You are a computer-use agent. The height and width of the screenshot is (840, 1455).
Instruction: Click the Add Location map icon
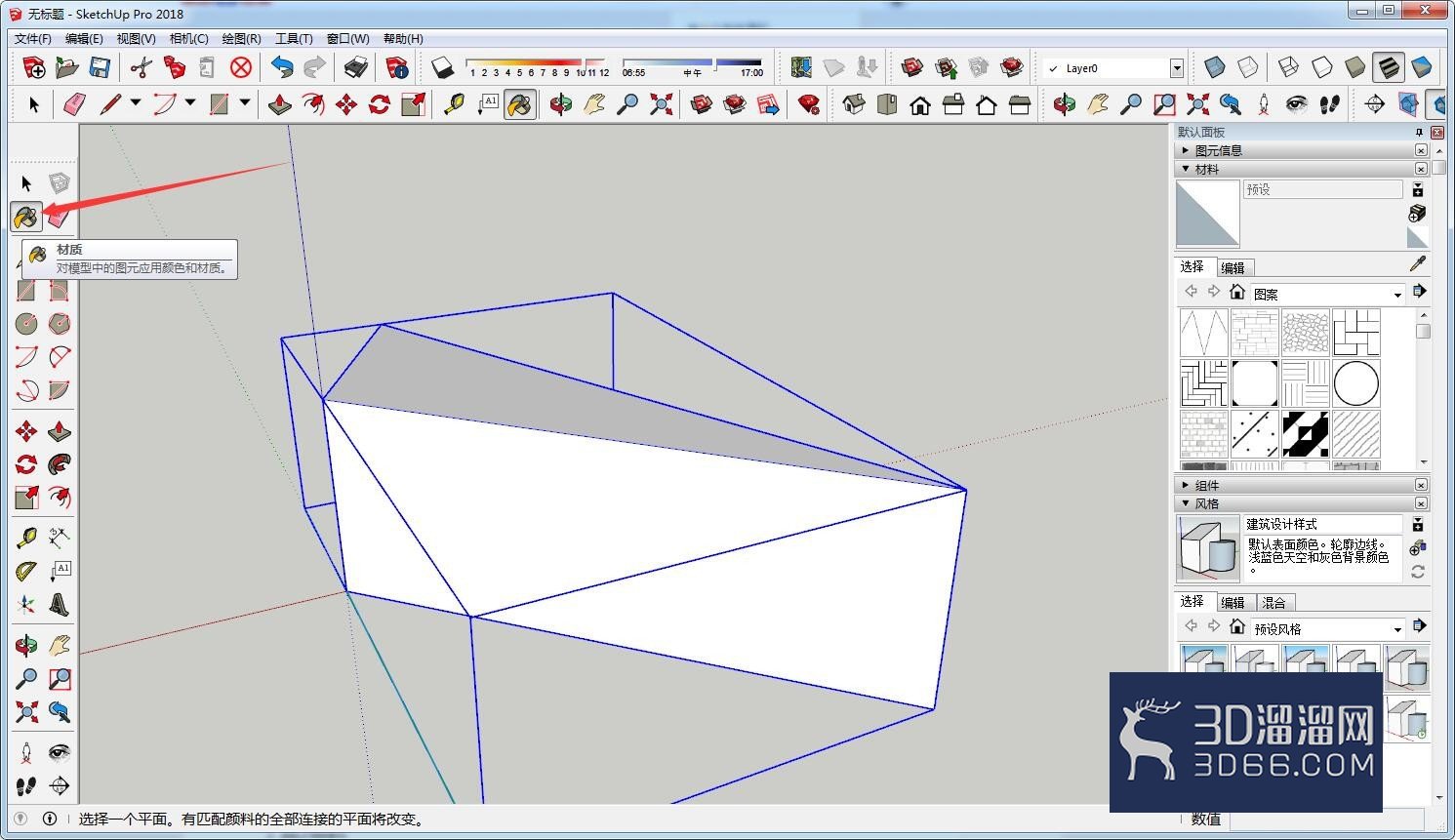pyautogui.click(x=801, y=67)
